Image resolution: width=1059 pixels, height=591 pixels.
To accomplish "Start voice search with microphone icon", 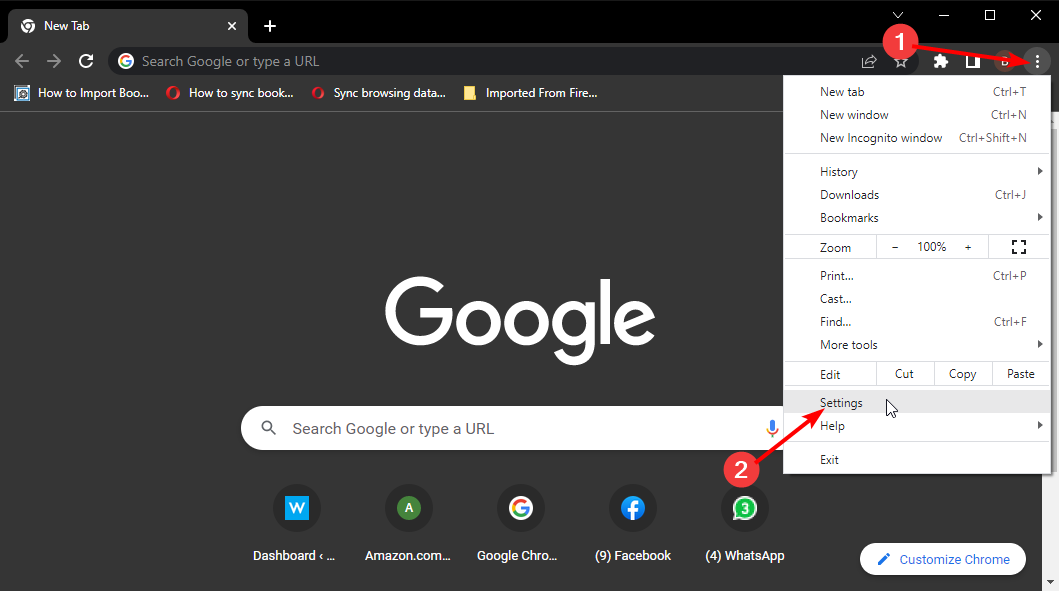I will [x=771, y=428].
